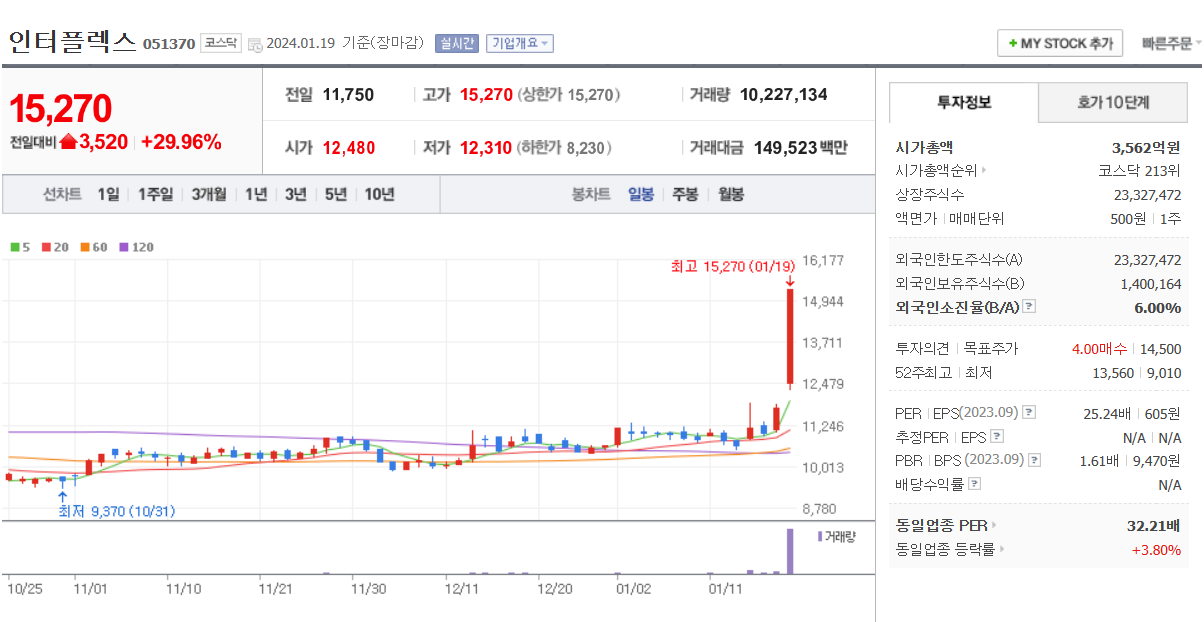The width and height of the screenshot is (1204, 622).
Task: Click the red 20-day moving average swatch
Action: click(46, 247)
